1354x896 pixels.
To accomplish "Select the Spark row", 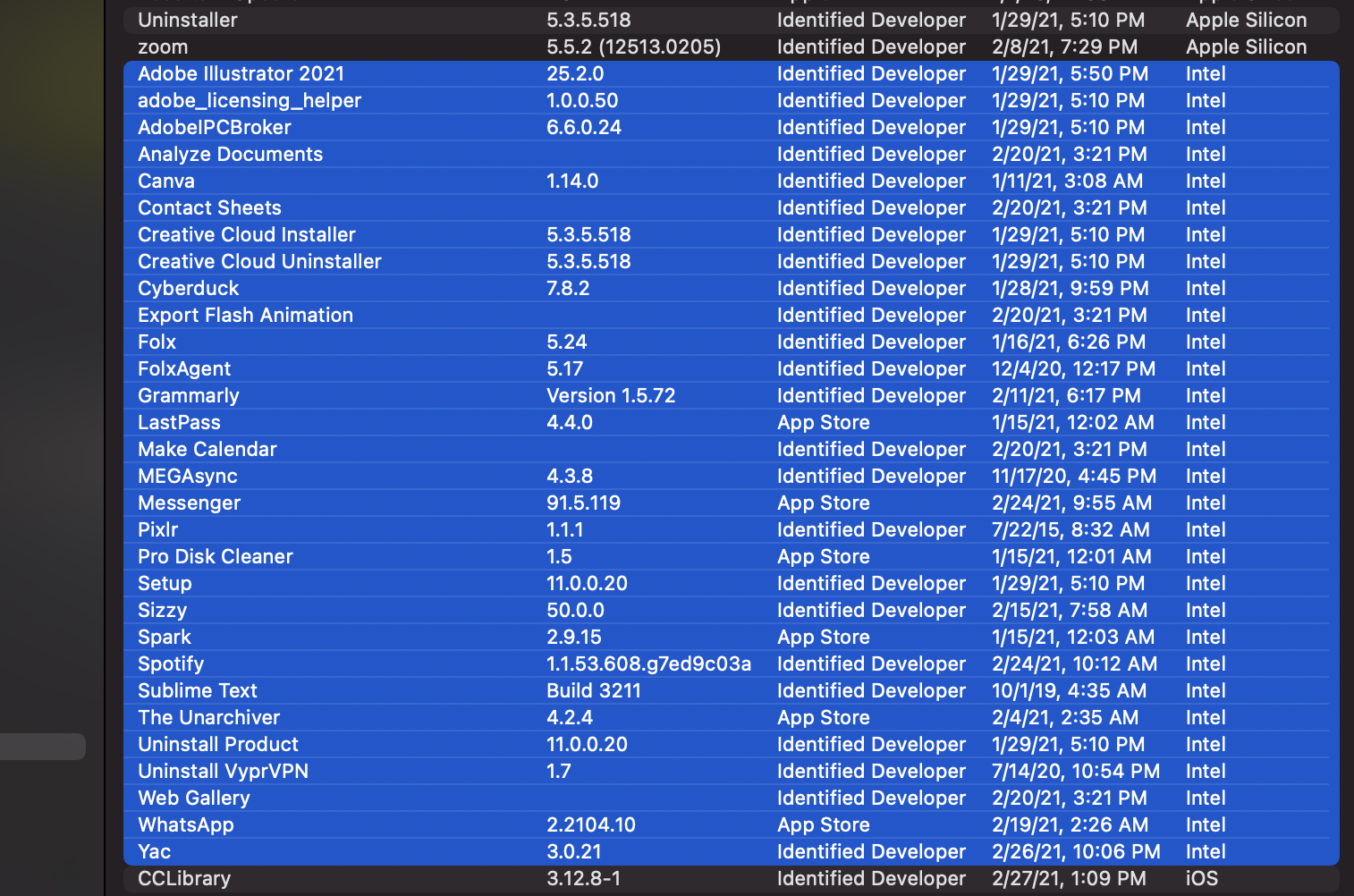I will point(732,637).
